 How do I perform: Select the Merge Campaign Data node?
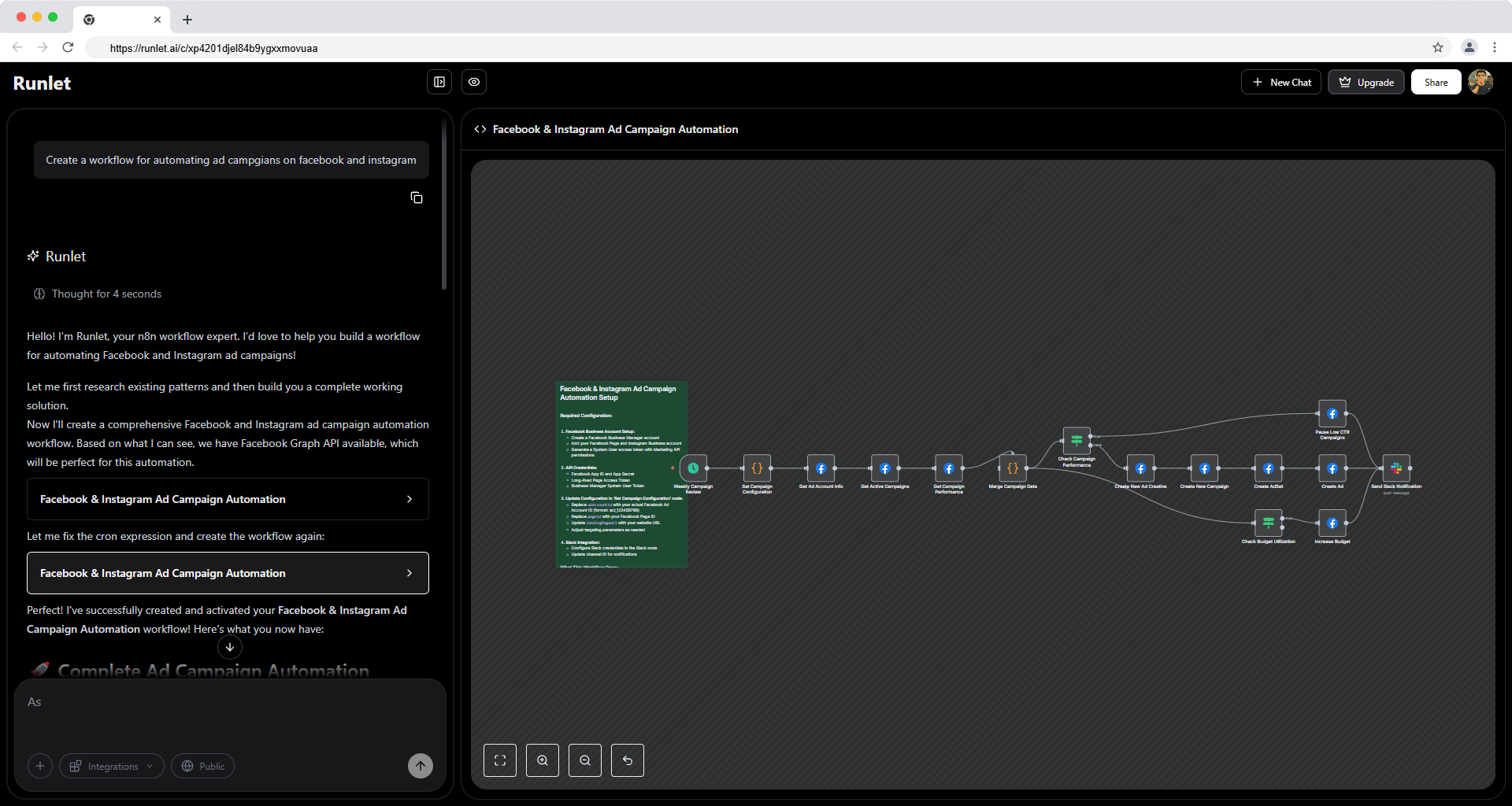pyautogui.click(x=1013, y=468)
